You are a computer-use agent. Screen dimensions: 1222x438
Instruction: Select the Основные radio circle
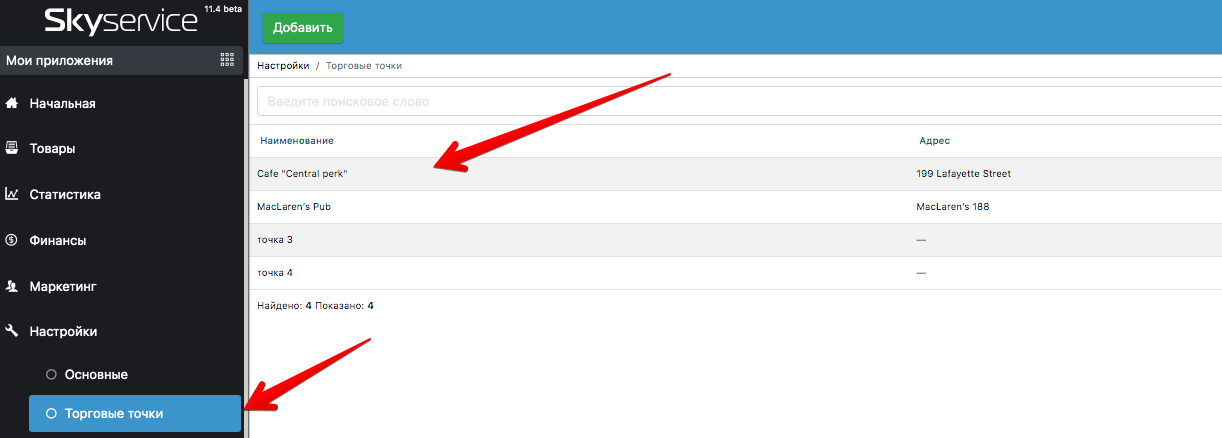pos(51,374)
